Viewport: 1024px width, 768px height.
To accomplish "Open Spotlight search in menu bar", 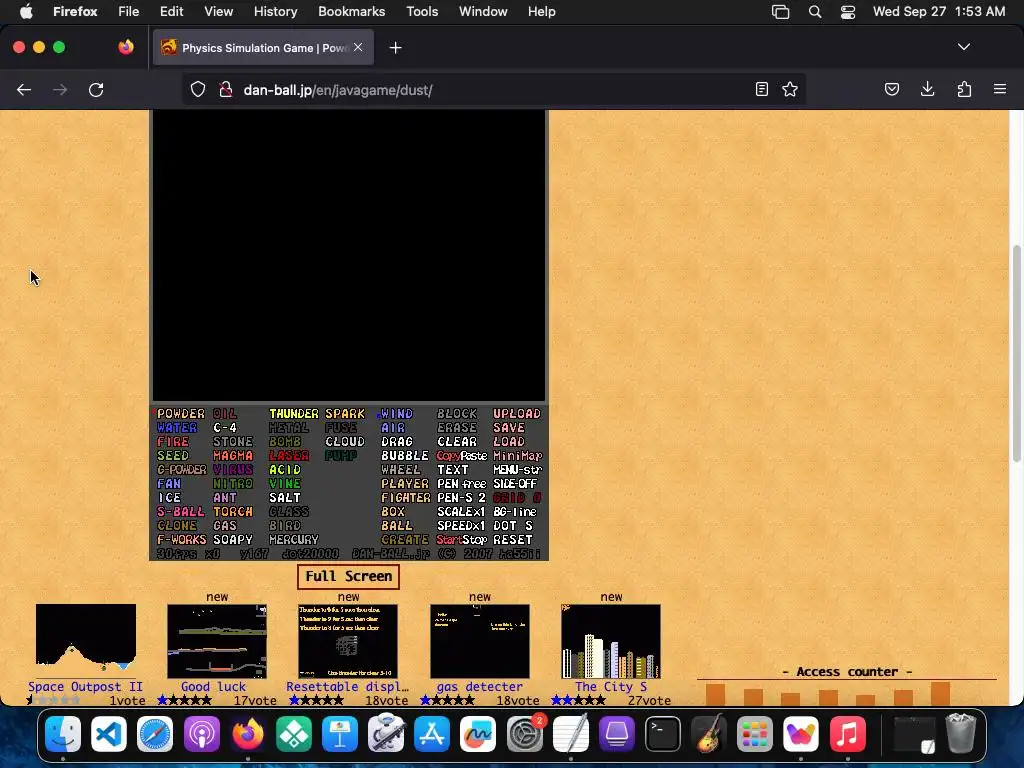I will point(814,12).
